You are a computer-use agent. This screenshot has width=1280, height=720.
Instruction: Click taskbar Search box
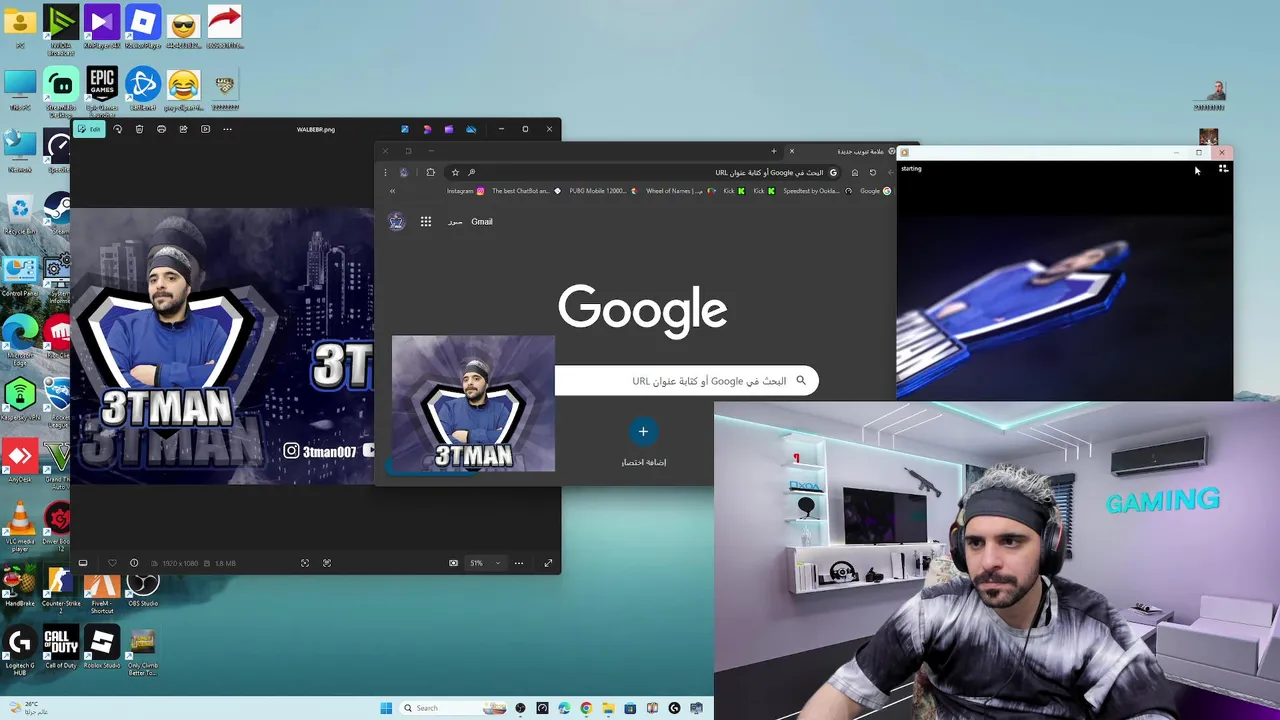coord(454,708)
